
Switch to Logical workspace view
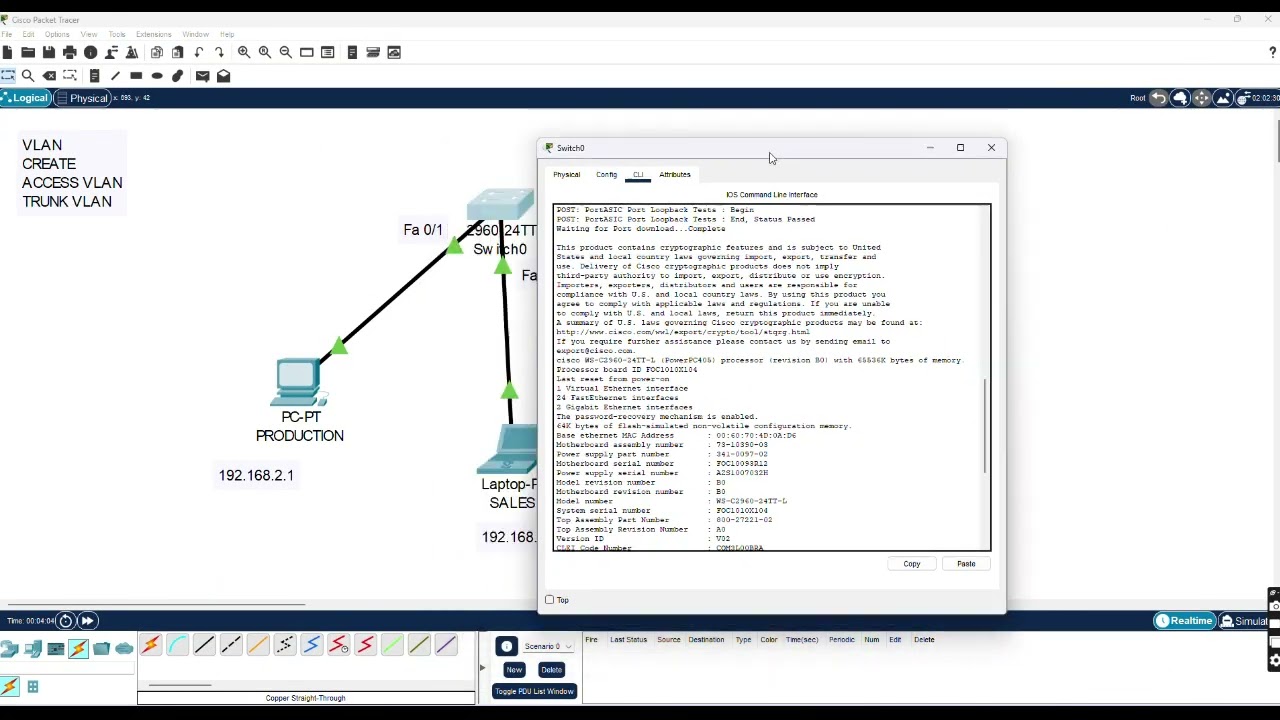(25, 98)
